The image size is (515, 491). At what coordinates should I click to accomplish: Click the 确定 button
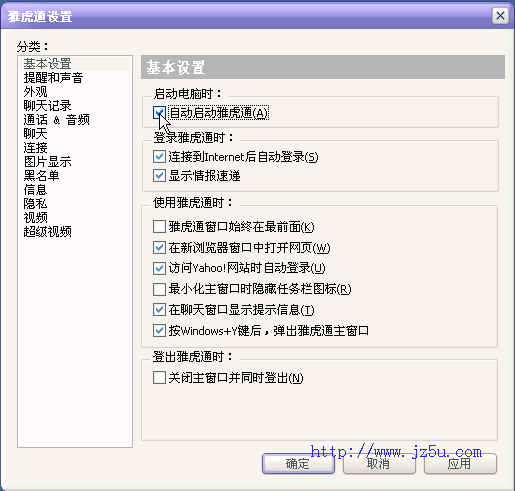coord(298,464)
